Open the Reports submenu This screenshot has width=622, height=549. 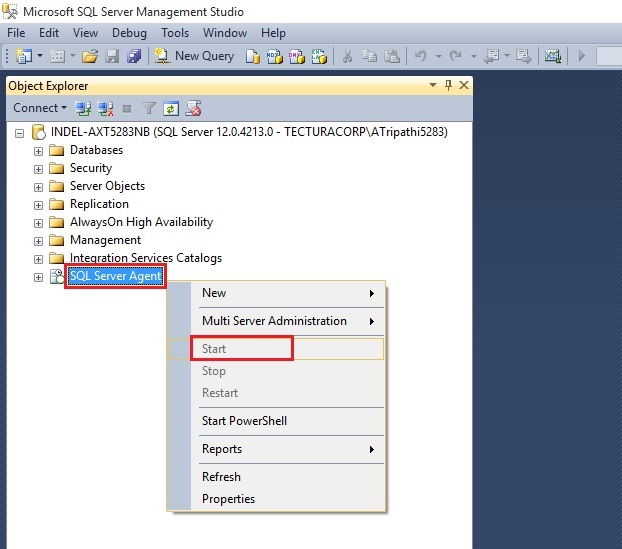click(222, 449)
